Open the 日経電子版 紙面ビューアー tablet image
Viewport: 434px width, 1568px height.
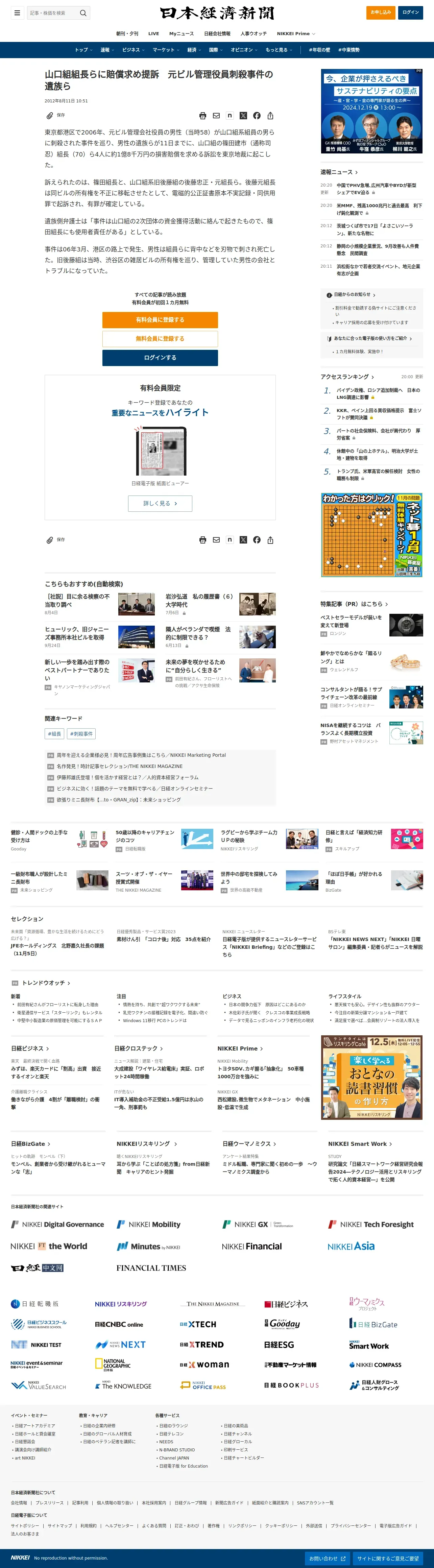[160, 451]
